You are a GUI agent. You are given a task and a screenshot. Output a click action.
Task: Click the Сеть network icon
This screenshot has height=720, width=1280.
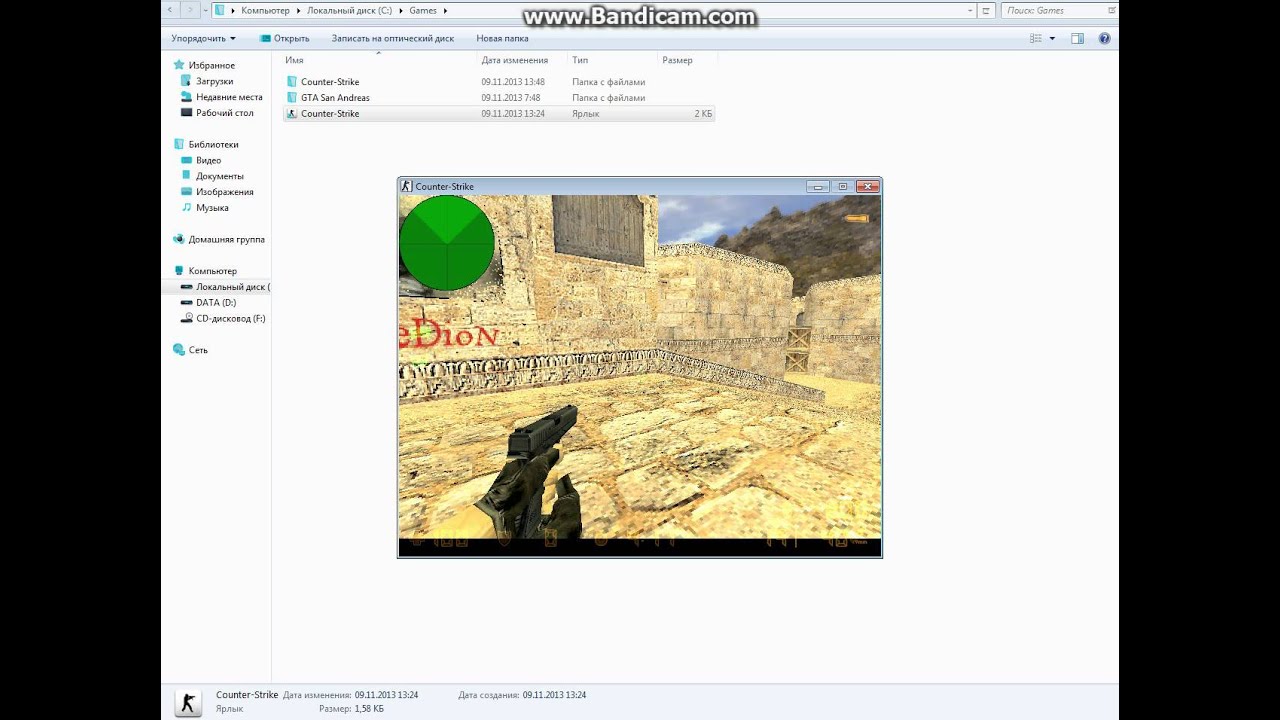tap(179, 350)
